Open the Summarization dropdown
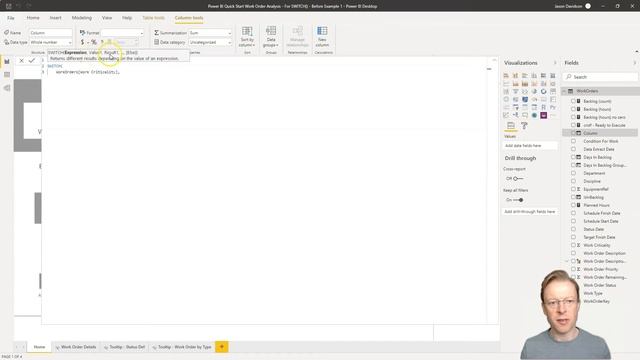Image resolution: width=640 pixels, height=360 pixels. pos(210,33)
